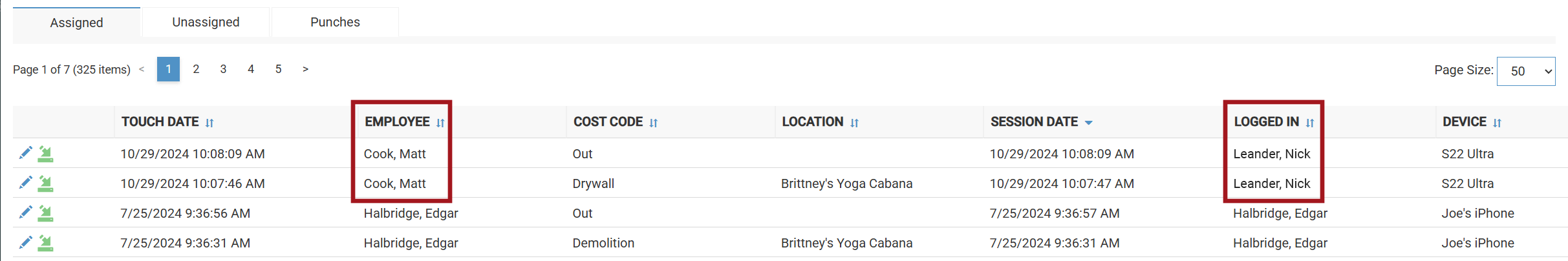Edit the Demolition row with pencil icon

point(25,242)
